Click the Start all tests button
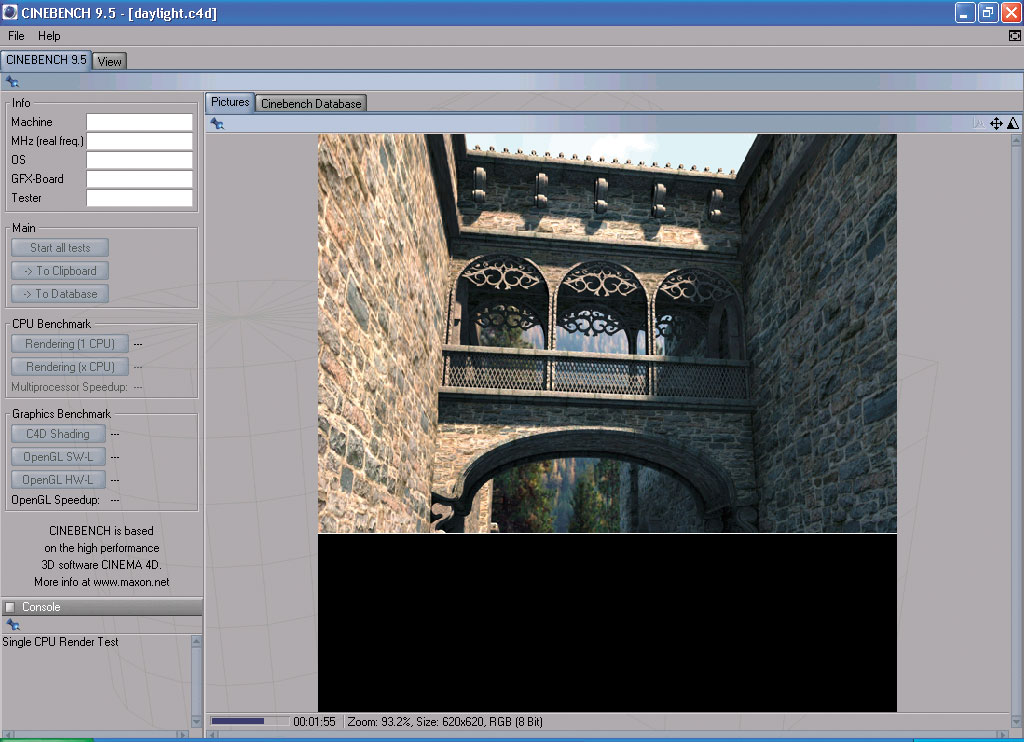Screen dimensions: 1024x742 [60, 248]
